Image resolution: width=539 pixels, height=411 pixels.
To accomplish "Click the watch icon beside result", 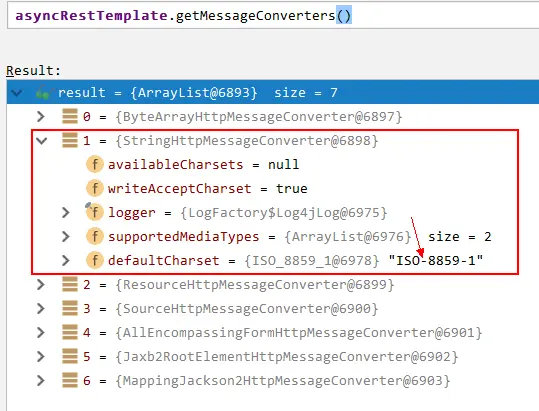I will point(43,92).
